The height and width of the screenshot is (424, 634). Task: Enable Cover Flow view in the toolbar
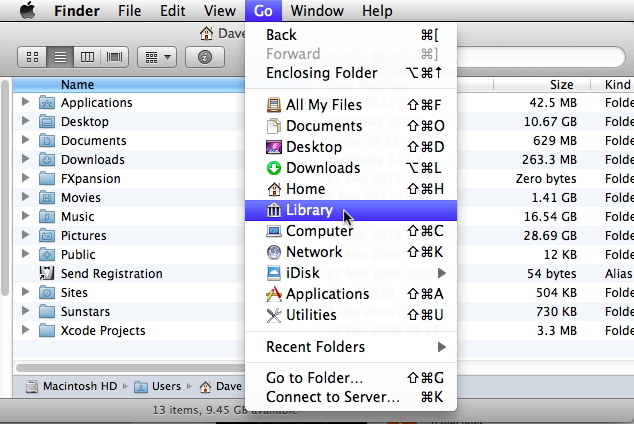coord(114,57)
